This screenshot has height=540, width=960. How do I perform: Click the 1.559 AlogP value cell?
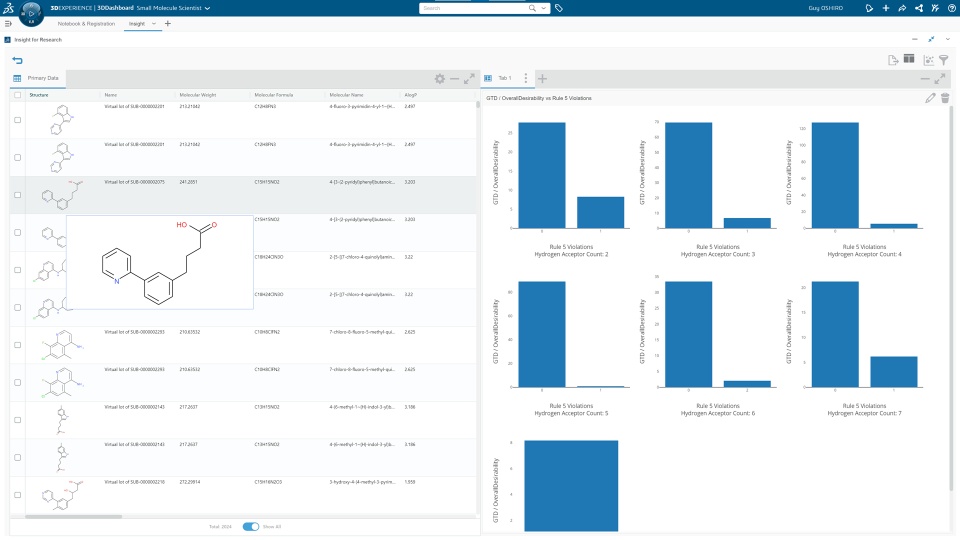410,482
